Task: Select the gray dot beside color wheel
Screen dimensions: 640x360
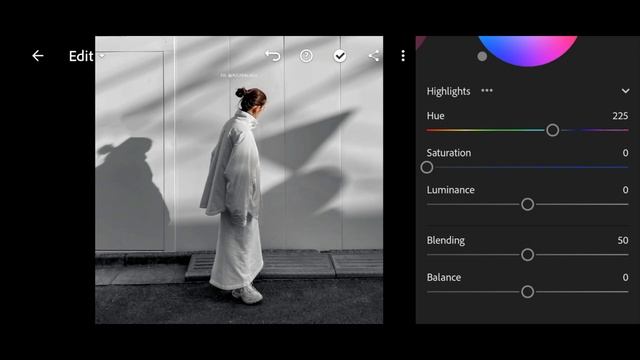Action: click(482, 56)
